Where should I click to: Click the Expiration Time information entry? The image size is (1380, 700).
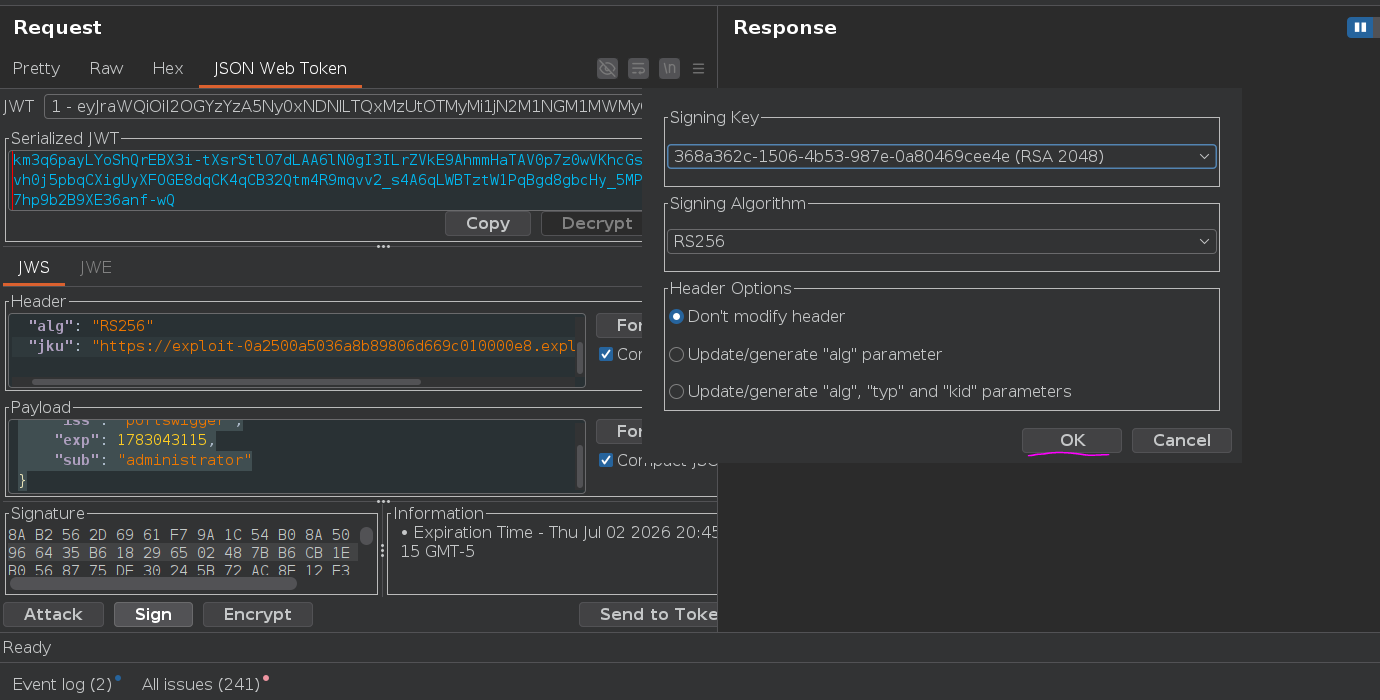coord(560,541)
